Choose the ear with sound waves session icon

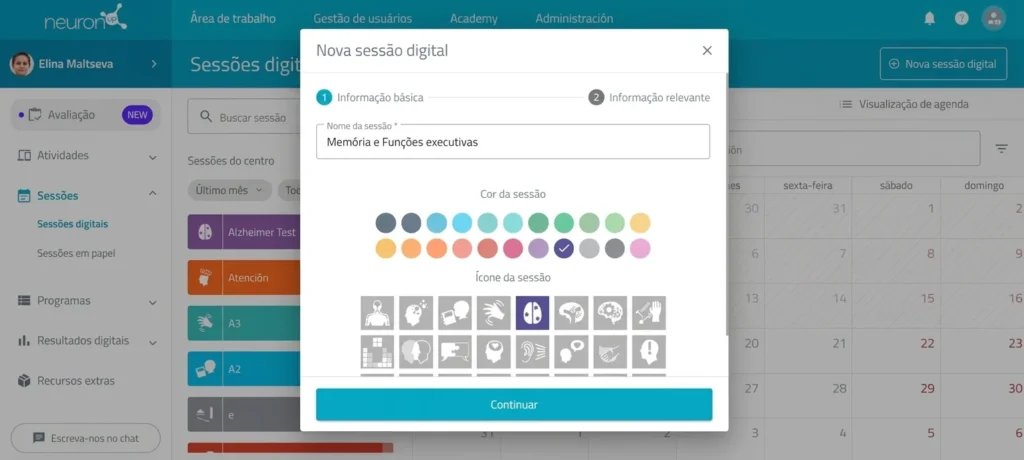point(532,352)
